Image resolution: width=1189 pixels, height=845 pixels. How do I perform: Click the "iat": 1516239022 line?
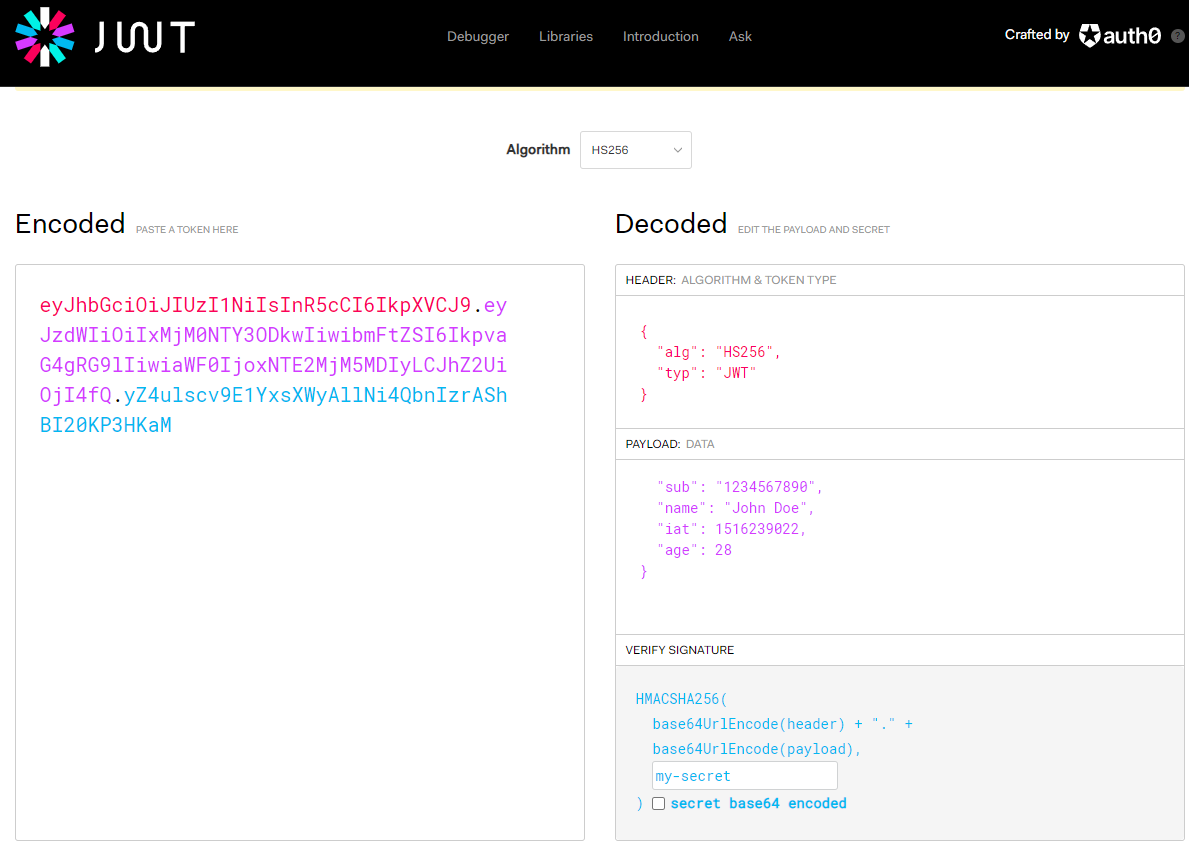pyautogui.click(x=731, y=529)
